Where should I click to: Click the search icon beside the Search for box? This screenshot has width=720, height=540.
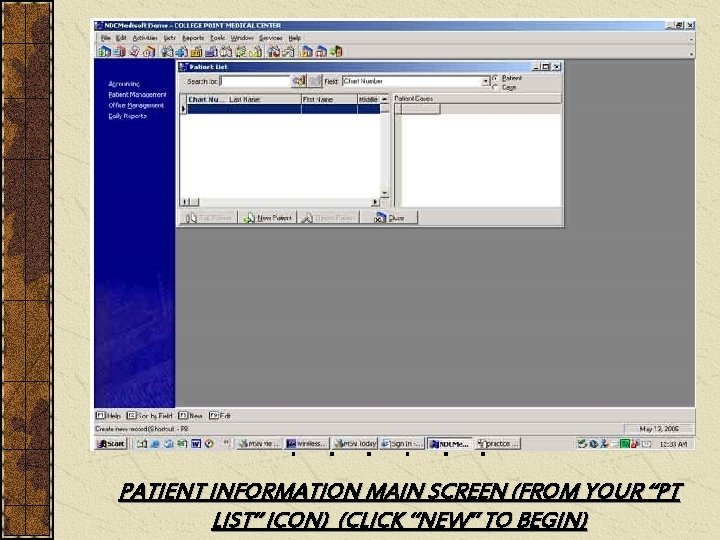tap(298, 81)
